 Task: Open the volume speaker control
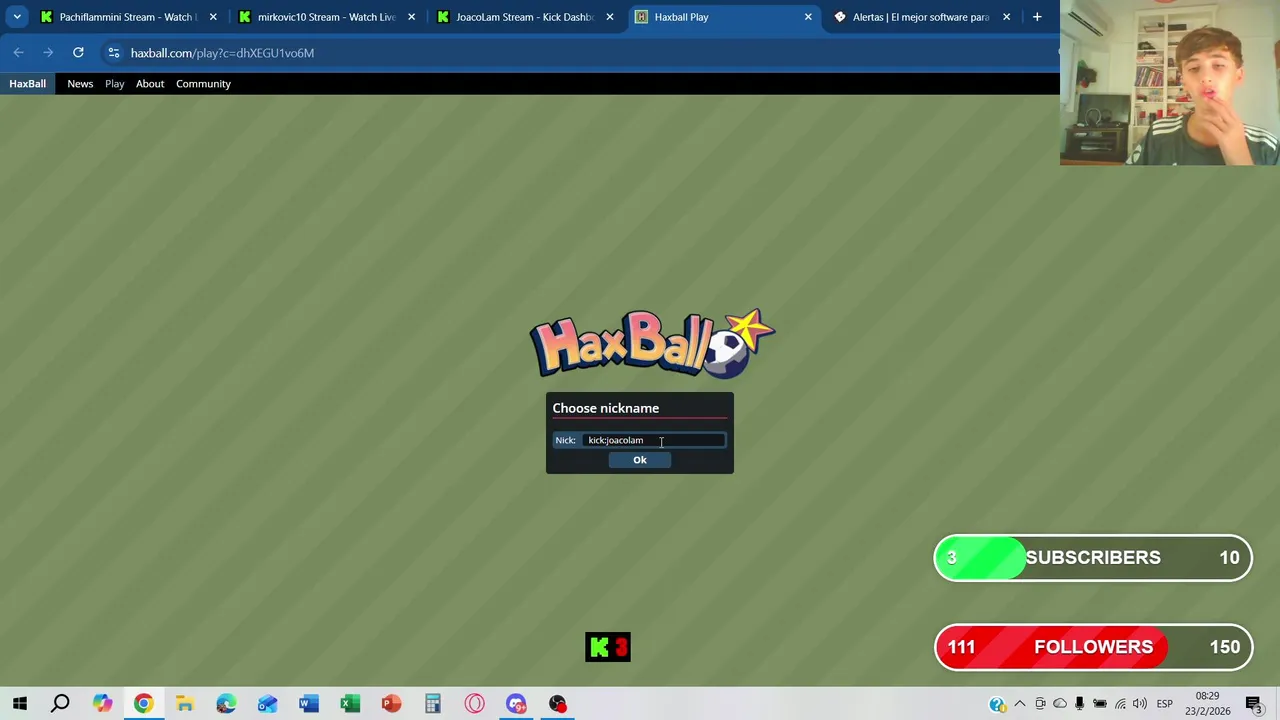pos(1140,704)
